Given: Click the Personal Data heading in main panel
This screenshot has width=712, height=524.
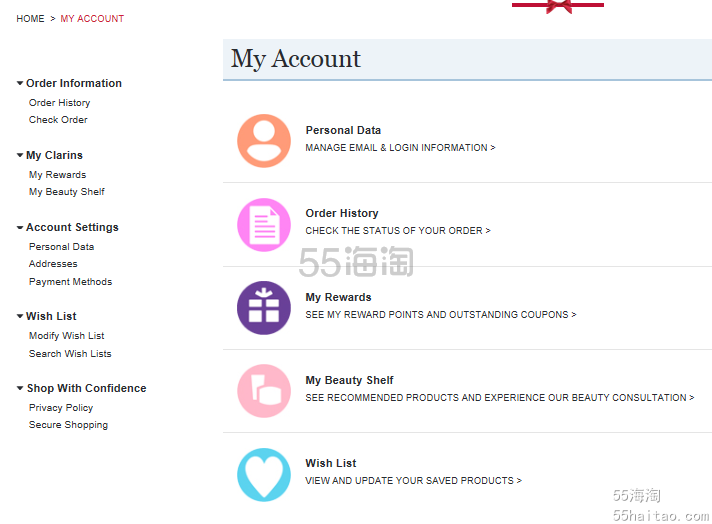Looking at the screenshot, I should point(343,131).
